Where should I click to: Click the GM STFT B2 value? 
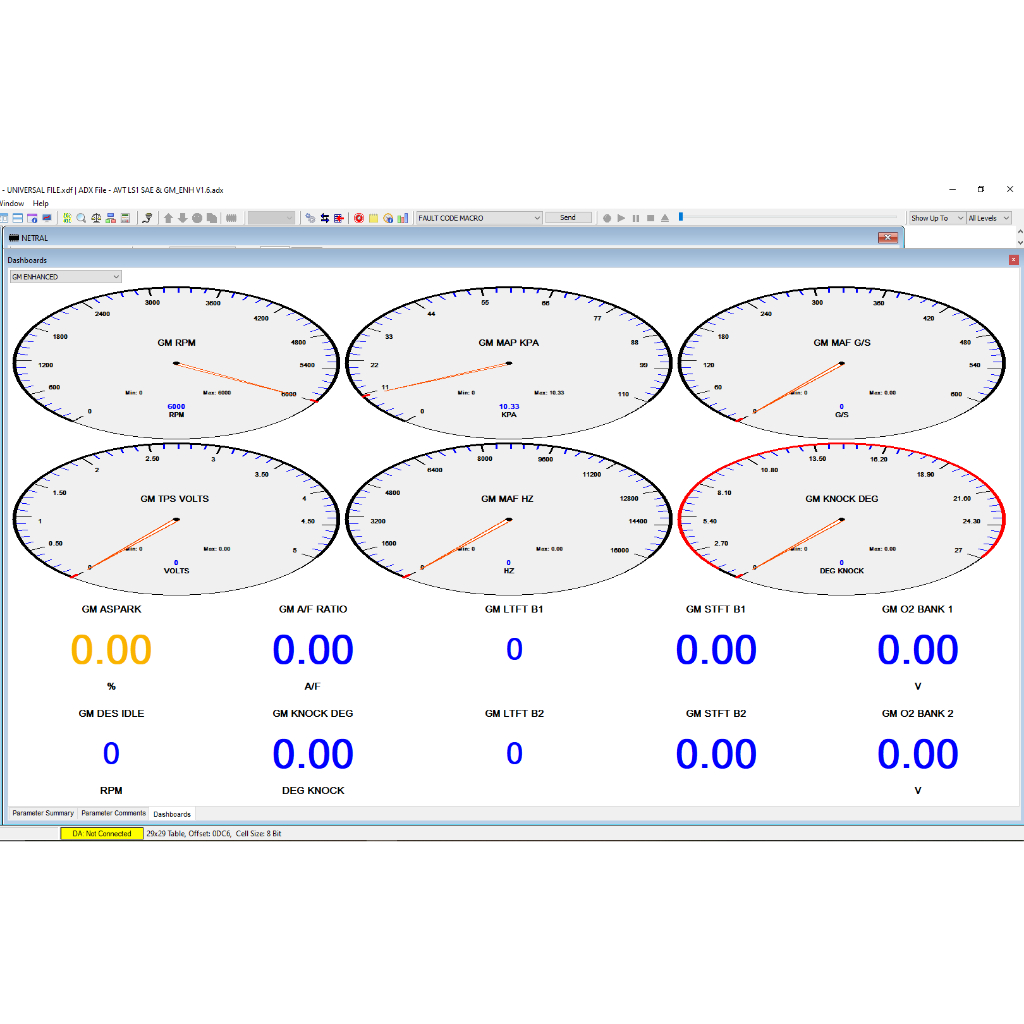pyautogui.click(x=716, y=754)
